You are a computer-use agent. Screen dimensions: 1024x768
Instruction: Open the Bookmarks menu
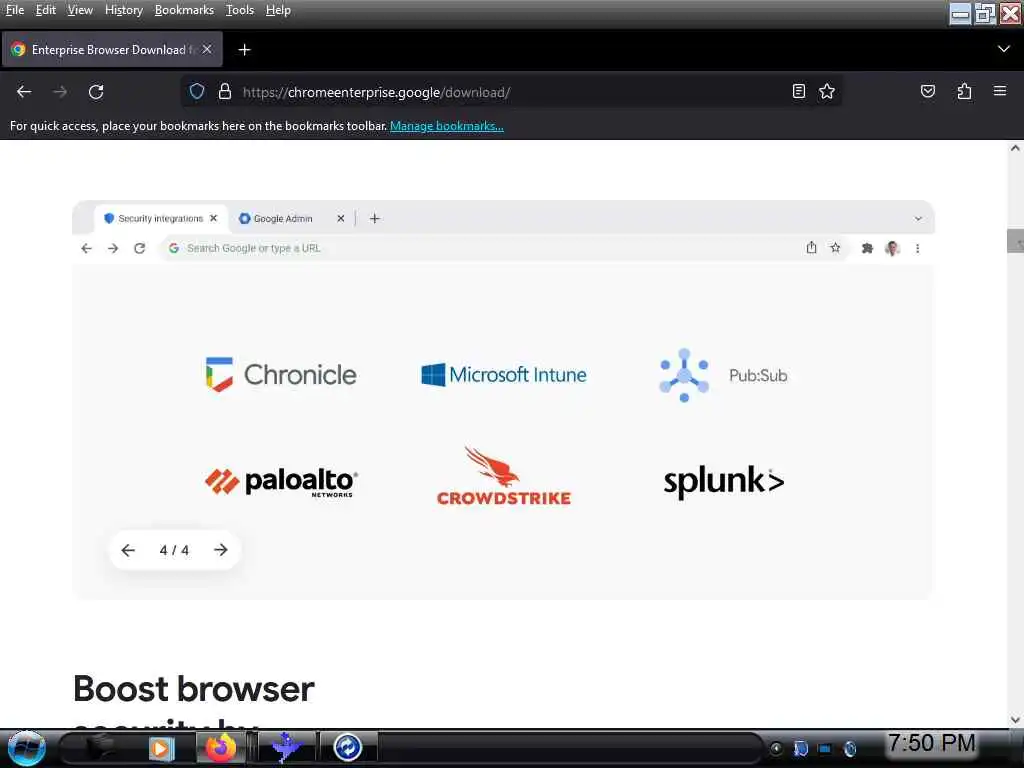184,10
